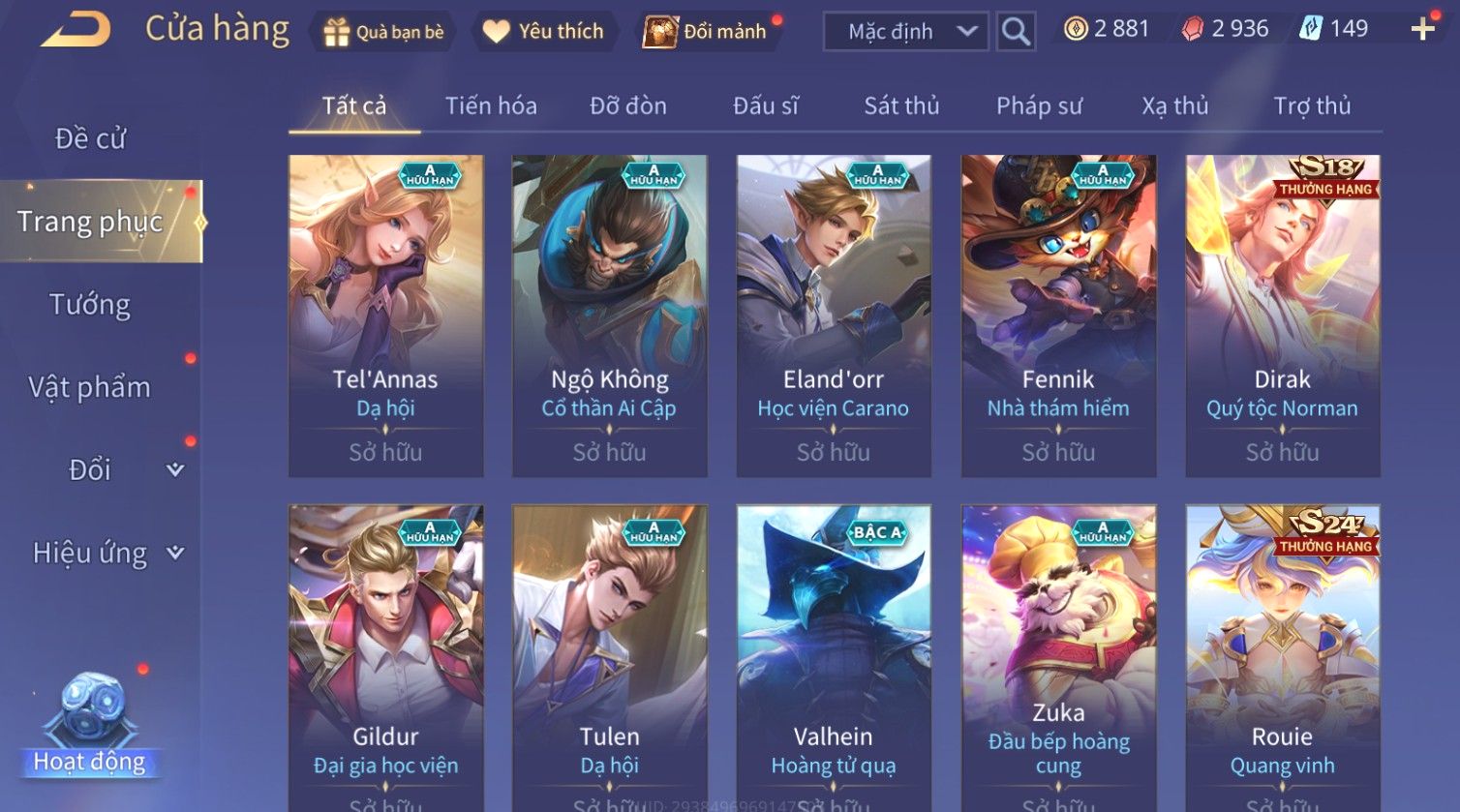Image resolution: width=1460 pixels, height=812 pixels.
Task: Click the gold coin balance icon
Action: pos(1076,29)
